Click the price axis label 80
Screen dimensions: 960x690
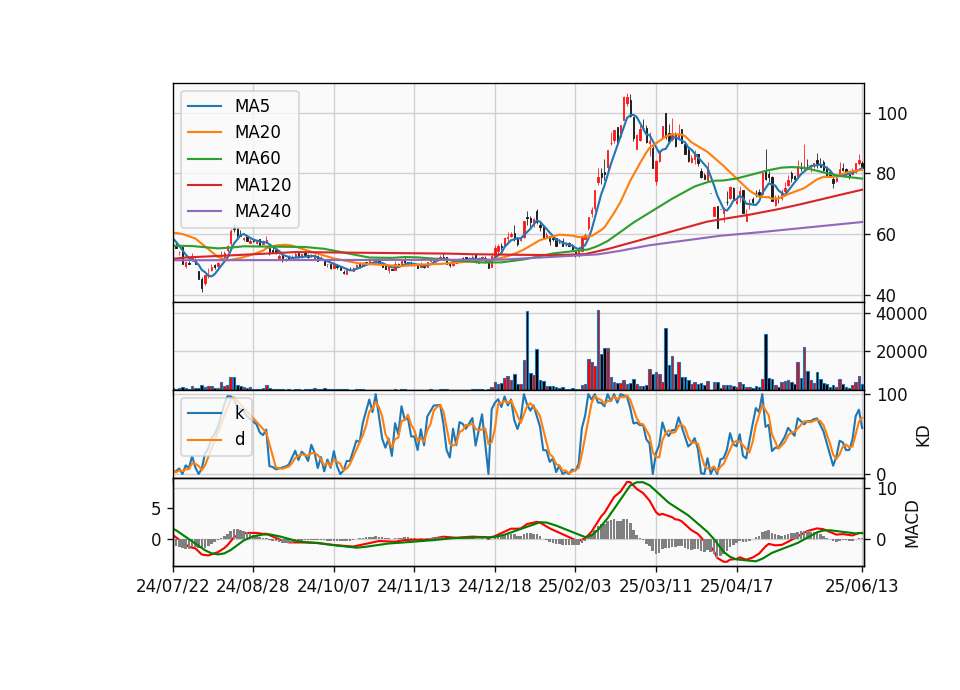[887, 174]
